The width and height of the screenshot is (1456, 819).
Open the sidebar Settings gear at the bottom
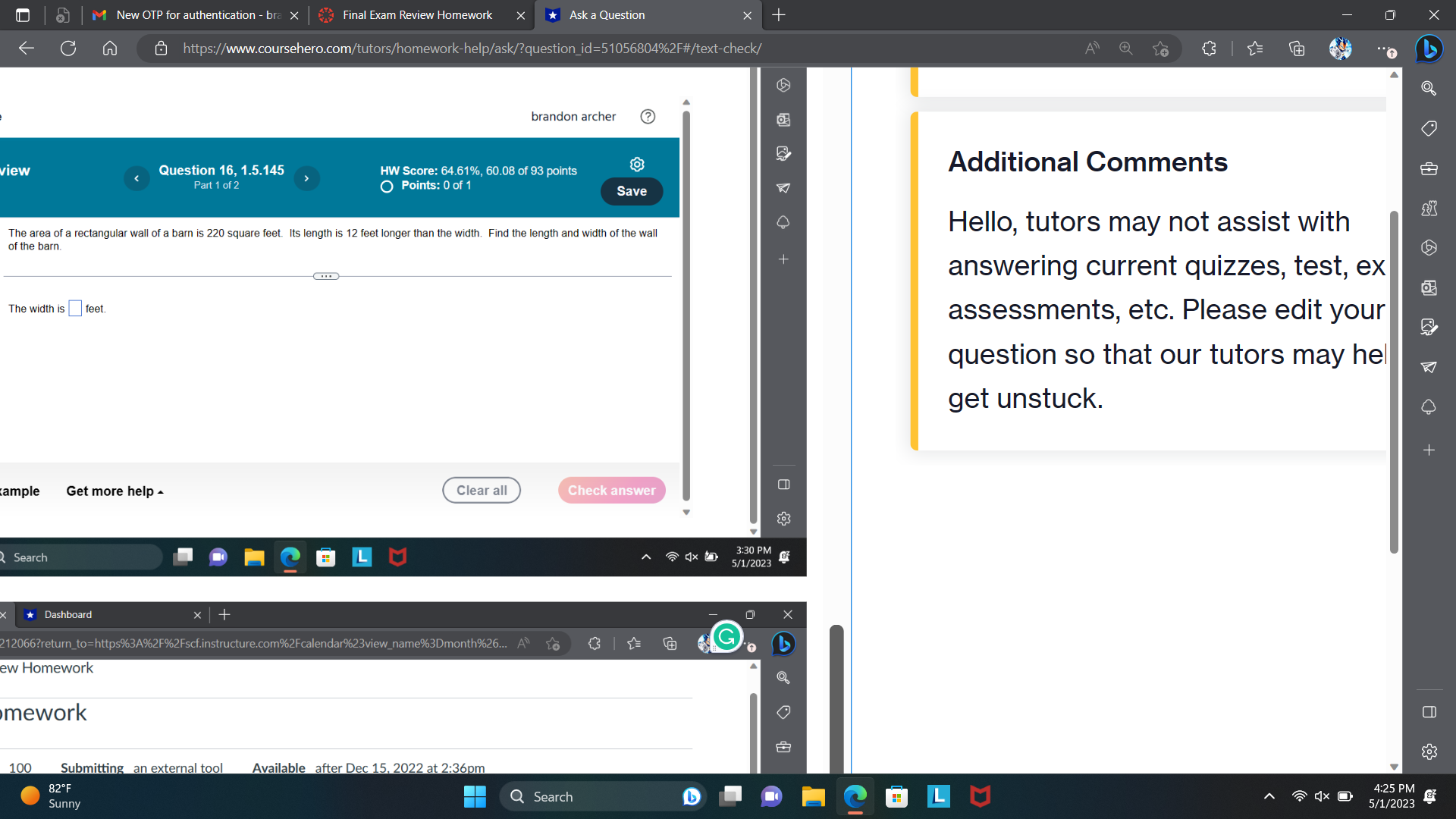(x=1429, y=752)
